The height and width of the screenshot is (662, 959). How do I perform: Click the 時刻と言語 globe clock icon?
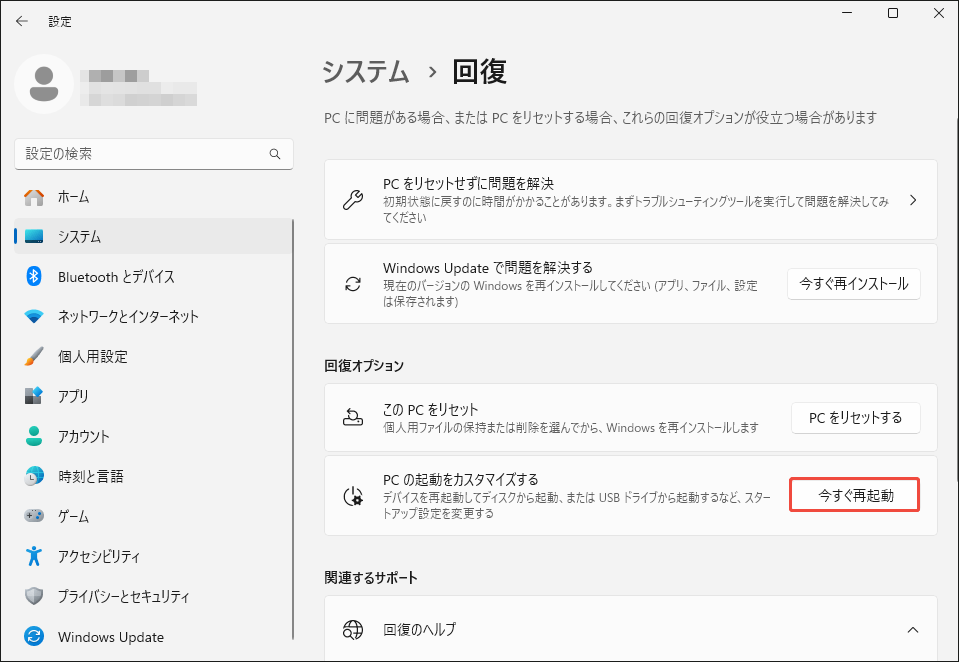(x=34, y=476)
